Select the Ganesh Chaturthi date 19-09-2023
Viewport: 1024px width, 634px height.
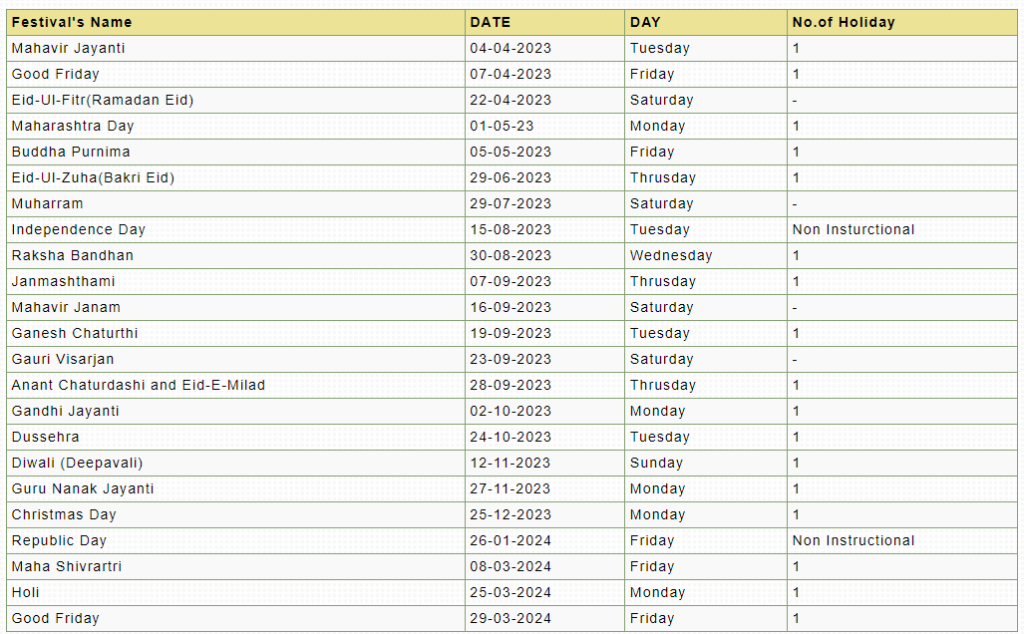click(510, 333)
